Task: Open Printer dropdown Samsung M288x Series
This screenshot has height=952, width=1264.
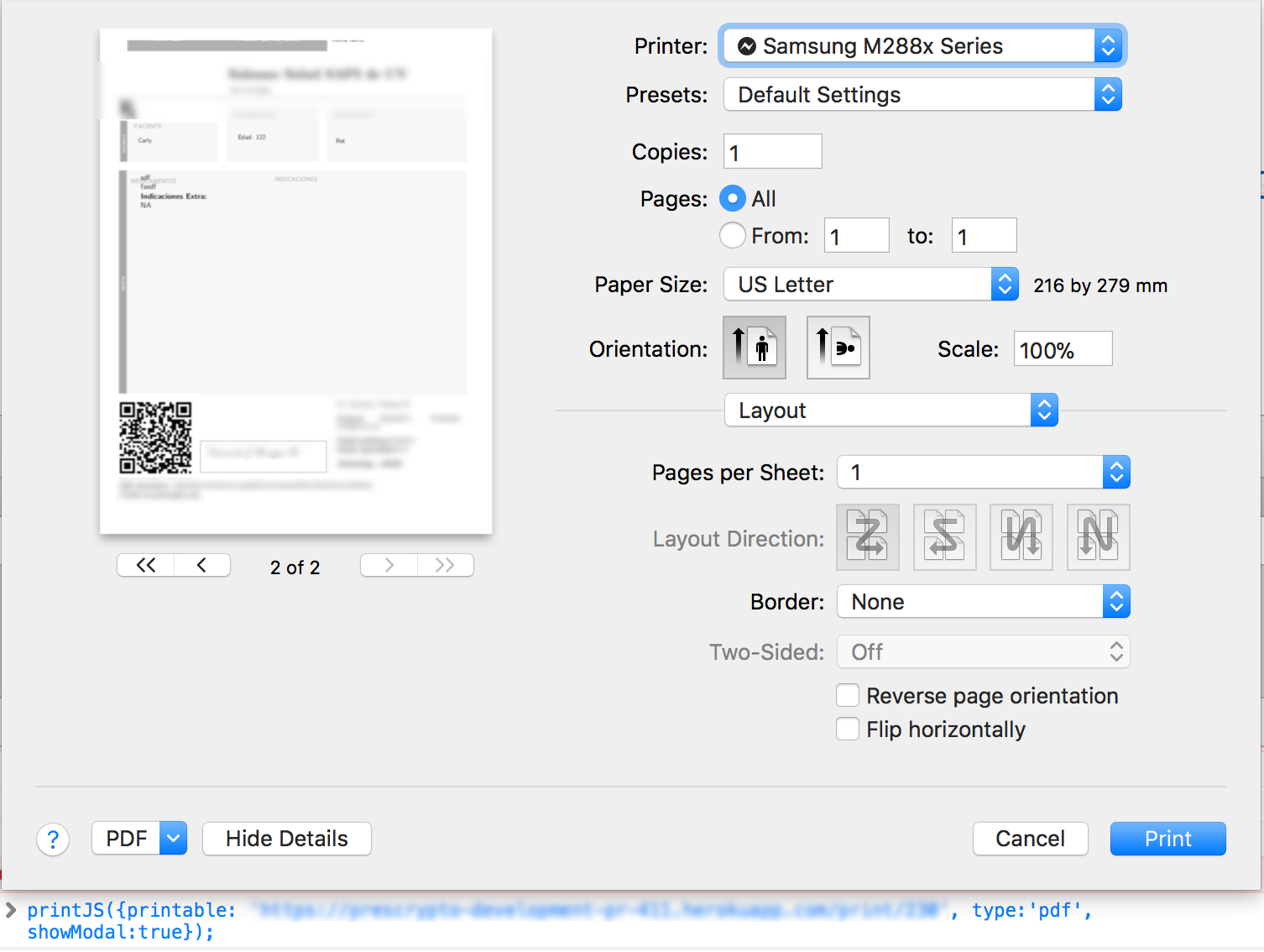Action: 922,46
